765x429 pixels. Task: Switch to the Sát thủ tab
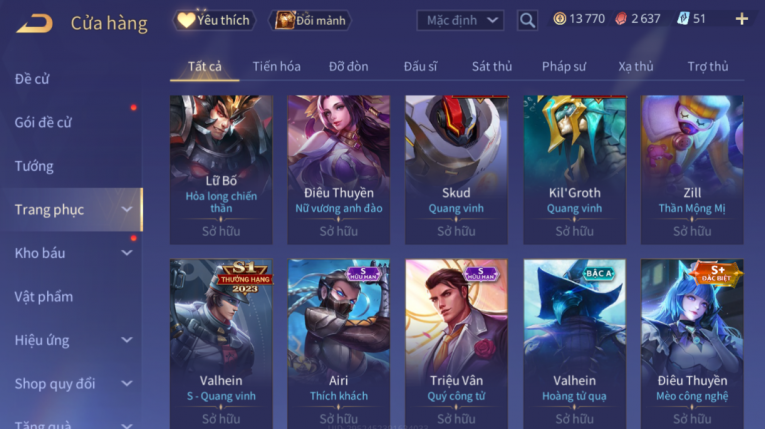[x=492, y=66]
